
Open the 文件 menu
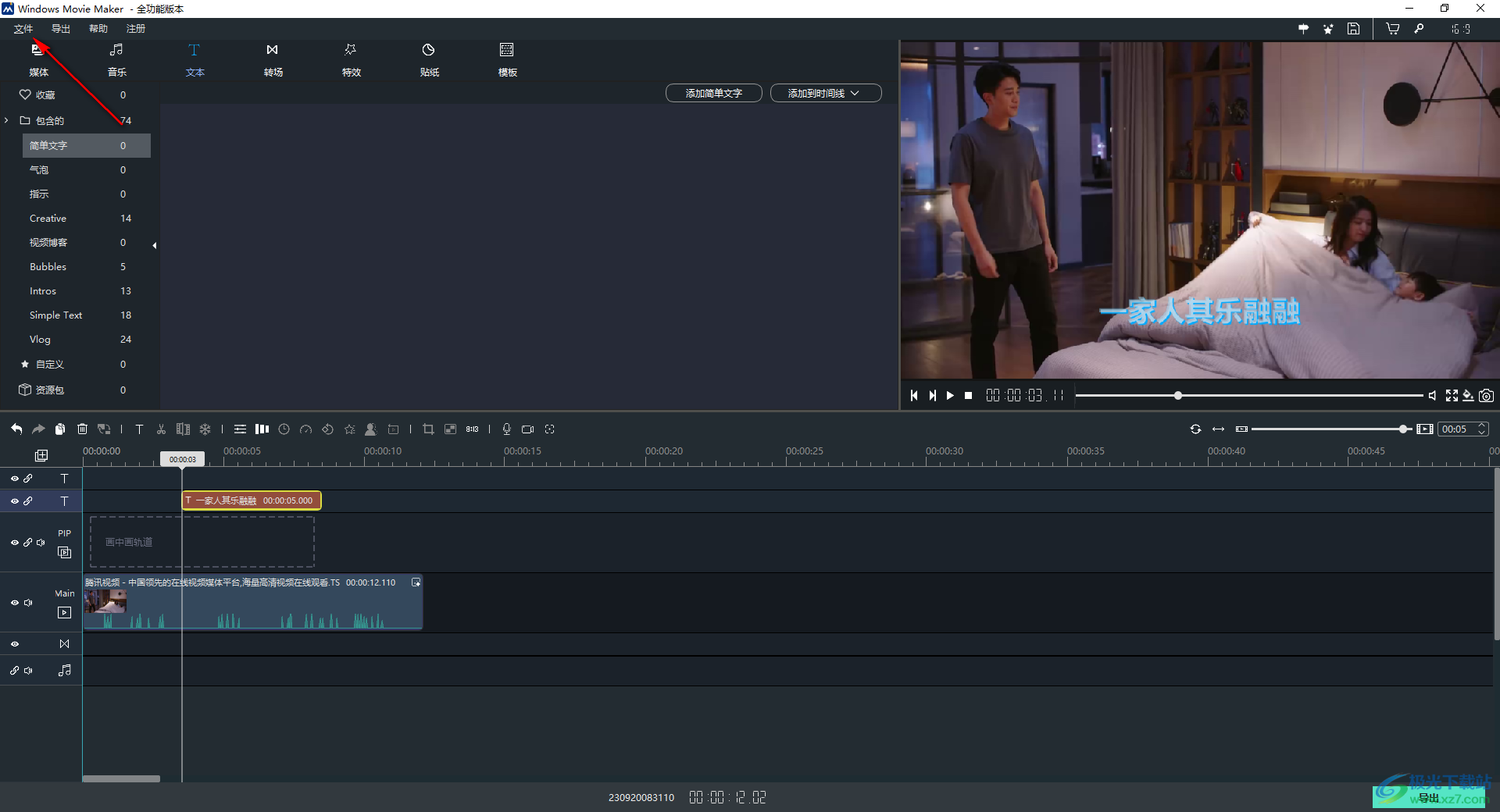point(23,29)
